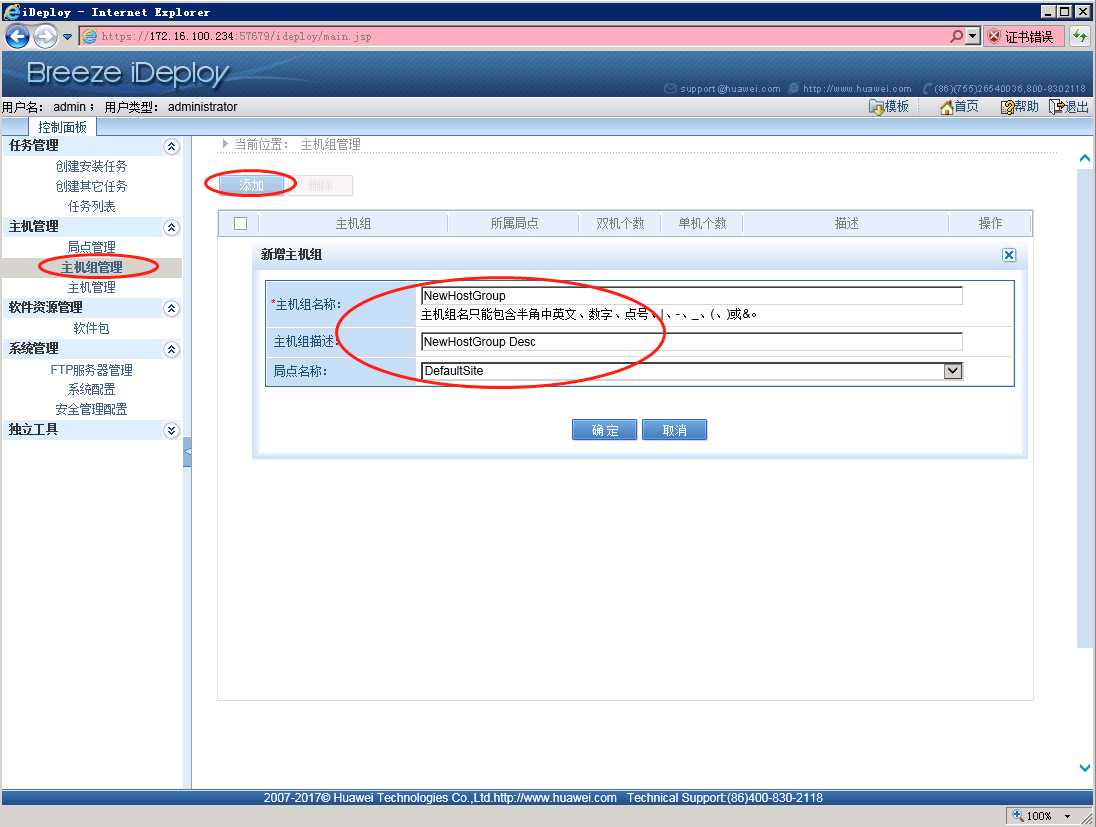The image size is (1096, 827).
Task: Open the 模板 template link
Action: pos(888,106)
